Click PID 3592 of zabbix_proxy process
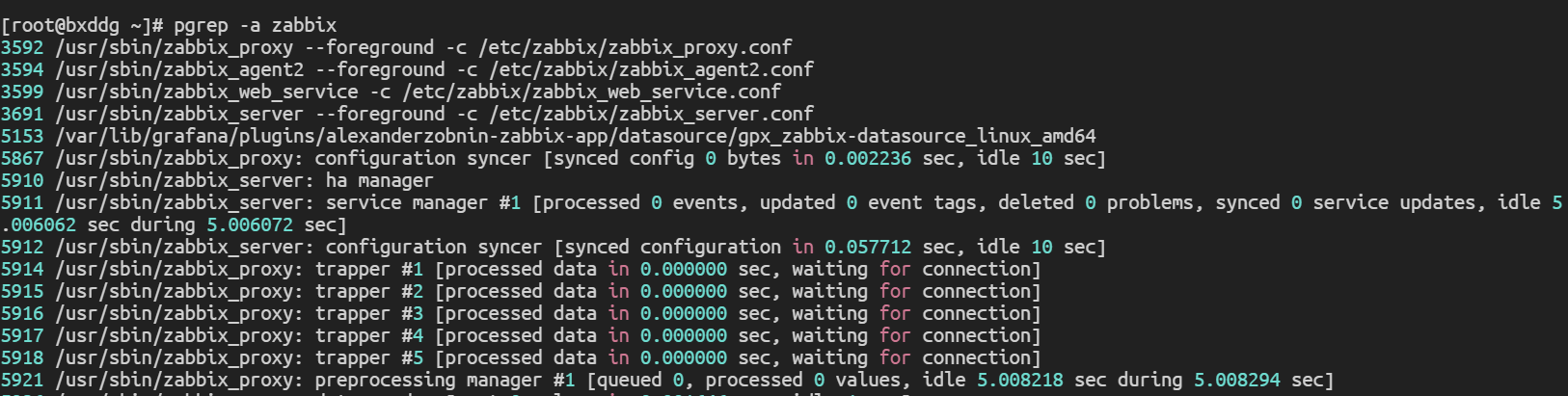Screen dimensions: 1568x396 [x=22, y=47]
